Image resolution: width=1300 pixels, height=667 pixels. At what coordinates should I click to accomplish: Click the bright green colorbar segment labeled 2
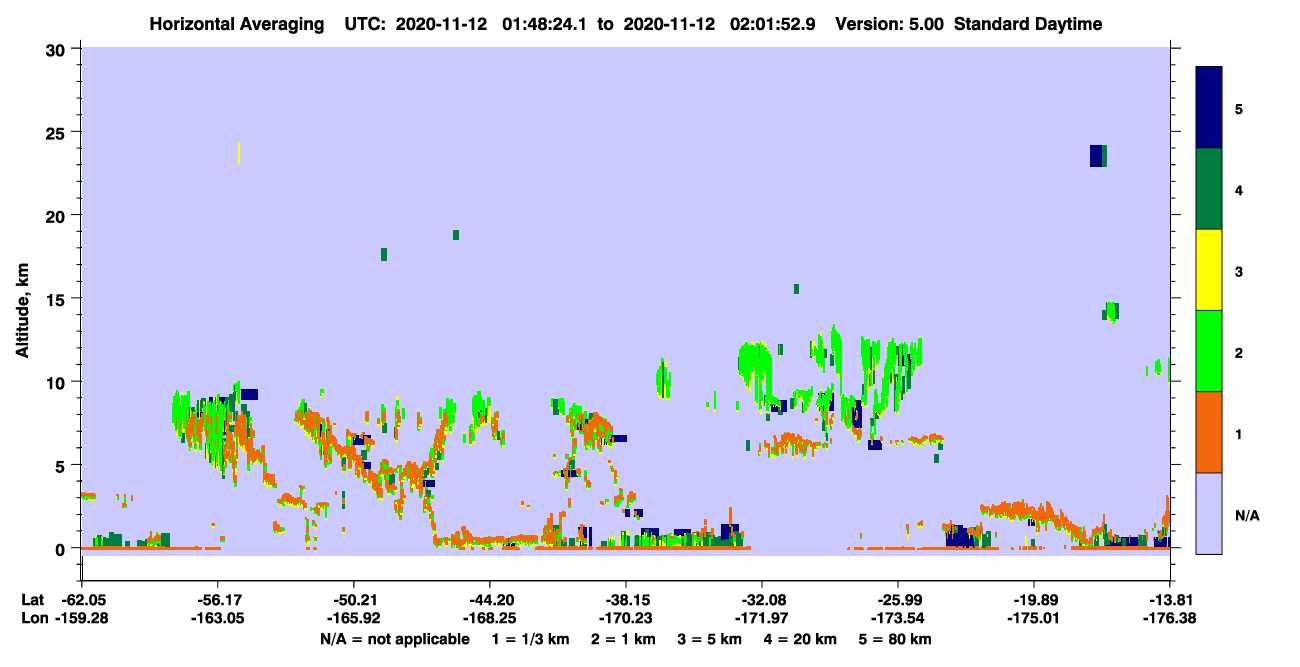[x=1209, y=351]
